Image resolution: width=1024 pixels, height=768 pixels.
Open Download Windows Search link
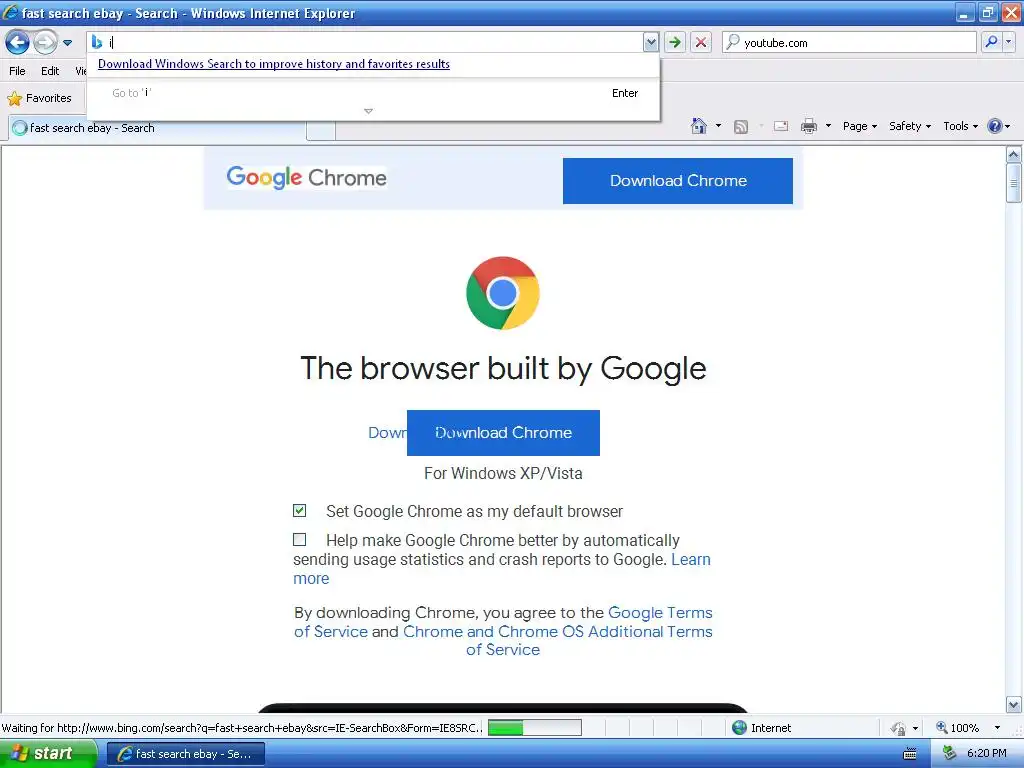[x=274, y=64]
